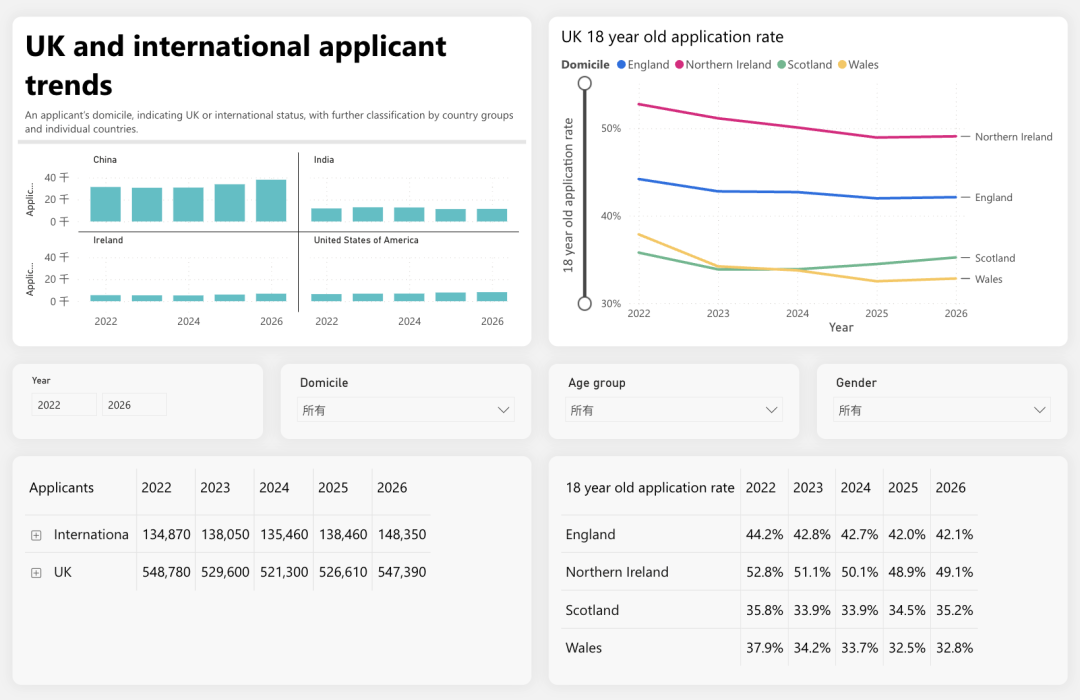Screen dimensions: 1080x700
Task: Select the Northern Ireland row in rate table
Action: [x=769, y=572]
